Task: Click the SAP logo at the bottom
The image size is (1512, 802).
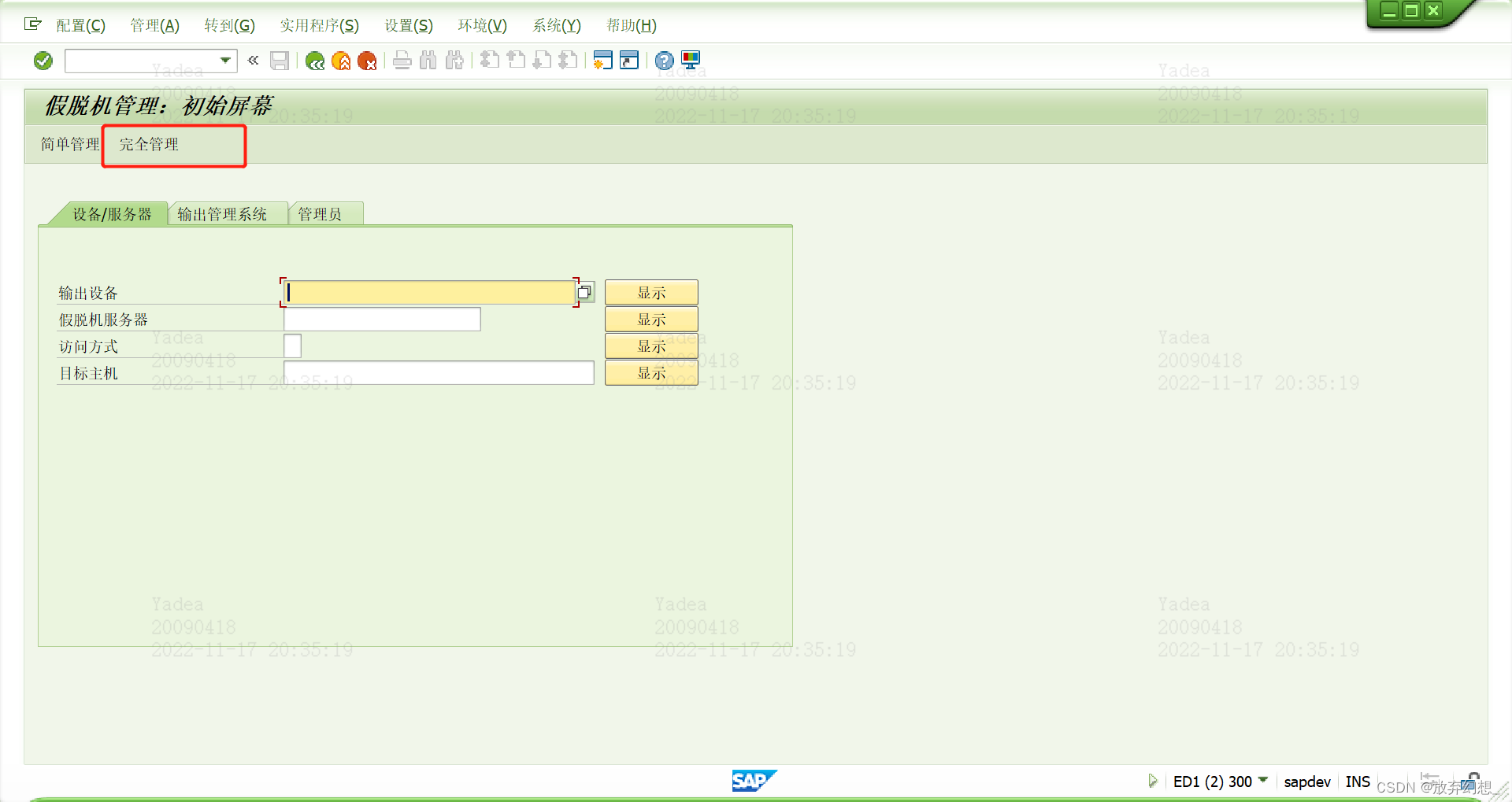Action: tap(754, 781)
